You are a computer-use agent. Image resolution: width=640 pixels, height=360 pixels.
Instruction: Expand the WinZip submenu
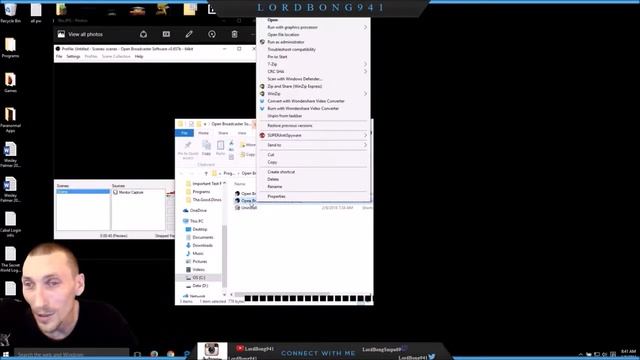pos(313,93)
